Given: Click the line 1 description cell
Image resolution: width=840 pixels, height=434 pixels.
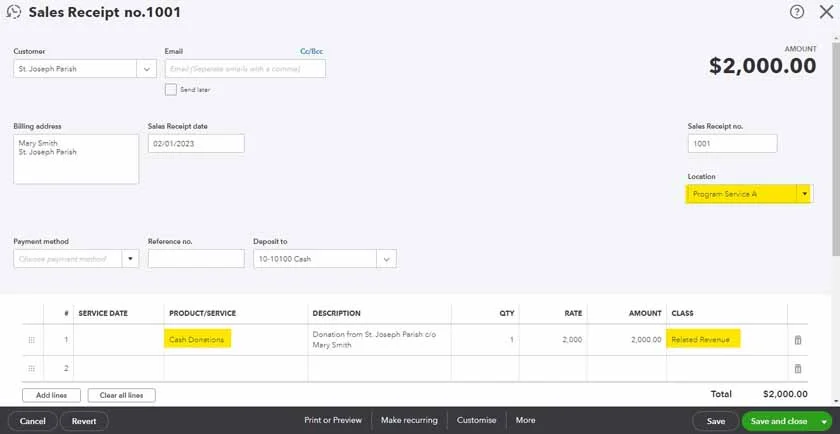Looking at the screenshot, I should point(379,340).
